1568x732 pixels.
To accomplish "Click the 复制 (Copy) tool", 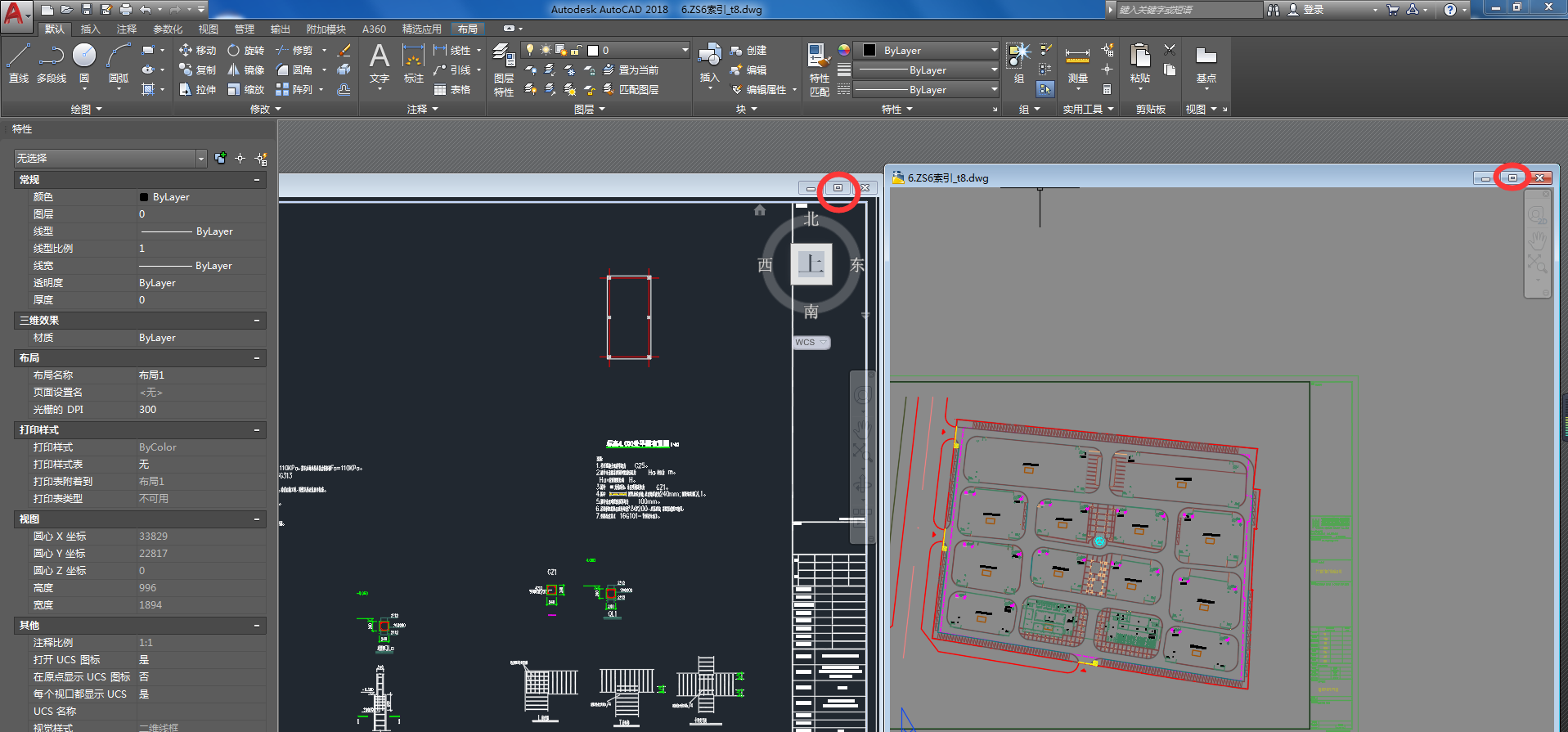I will (197, 70).
